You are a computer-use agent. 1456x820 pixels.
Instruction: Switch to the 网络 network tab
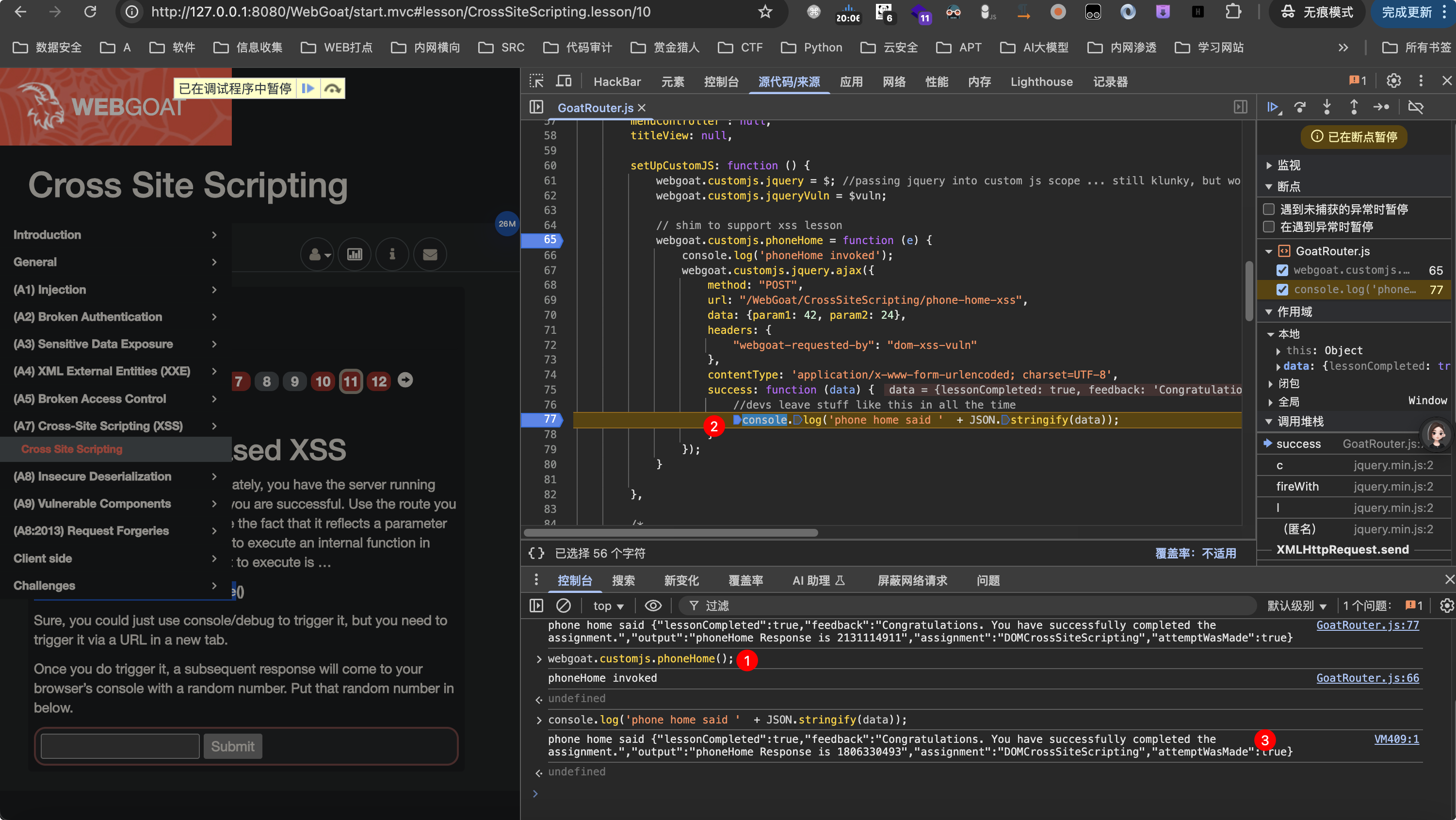[894, 82]
